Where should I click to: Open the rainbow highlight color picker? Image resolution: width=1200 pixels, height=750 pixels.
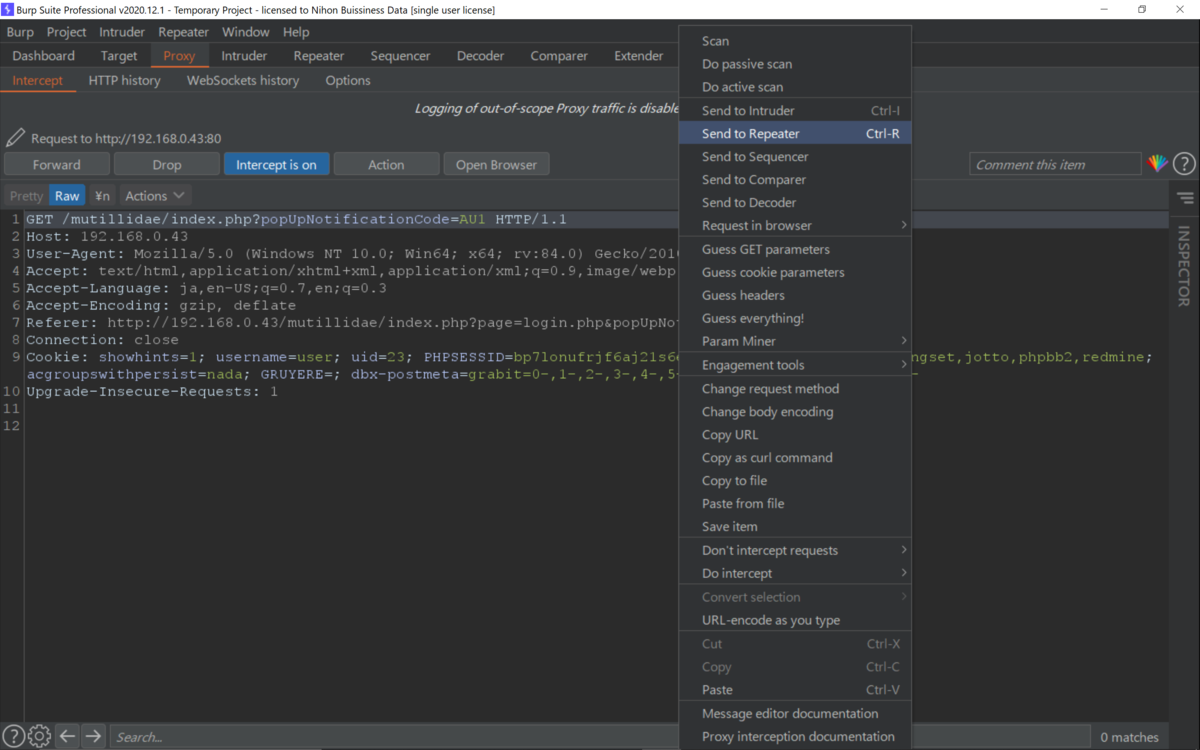(x=1157, y=164)
